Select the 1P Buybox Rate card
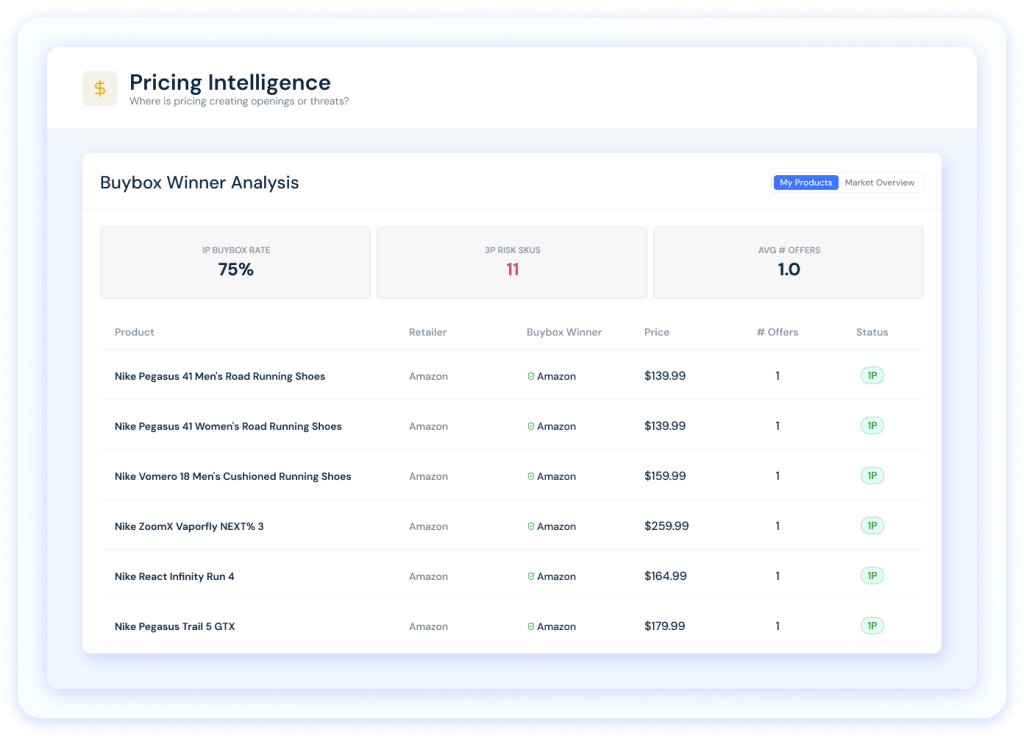 235,263
